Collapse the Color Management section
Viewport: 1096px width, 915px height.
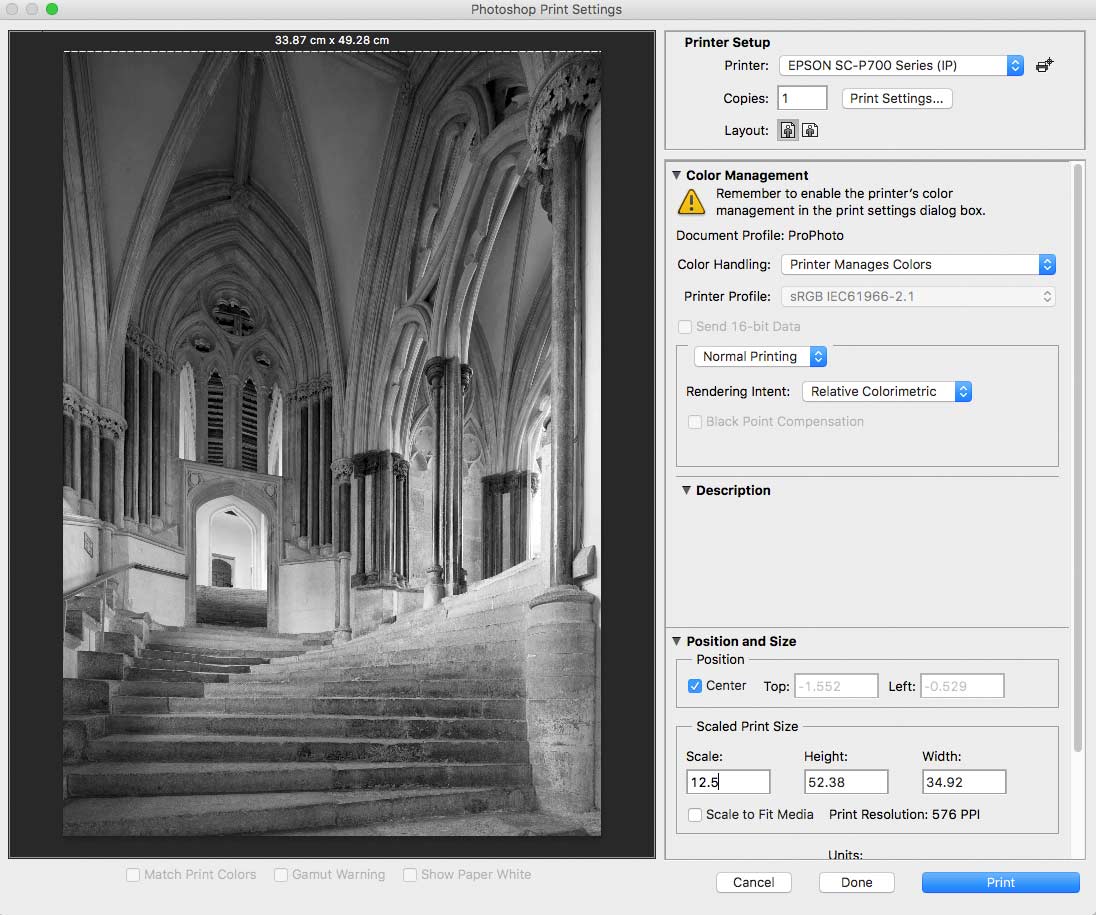click(x=677, y=175)
